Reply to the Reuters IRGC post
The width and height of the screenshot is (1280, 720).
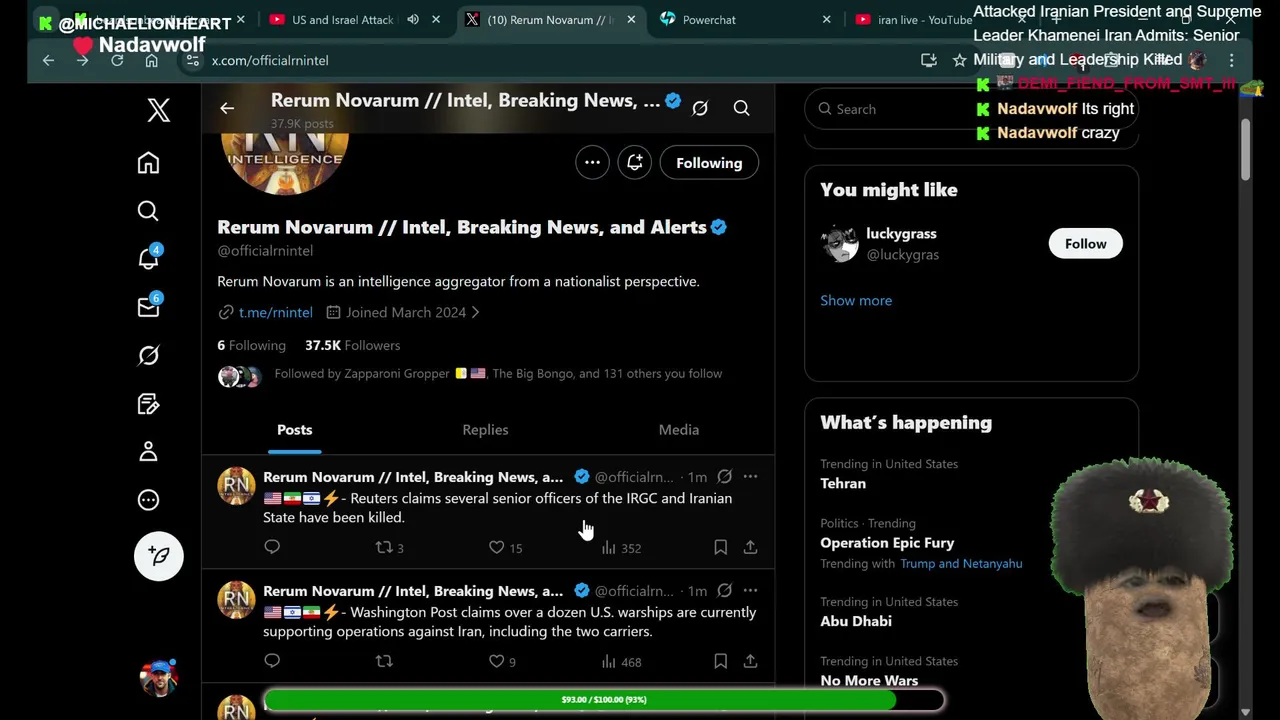coord(272,547)
